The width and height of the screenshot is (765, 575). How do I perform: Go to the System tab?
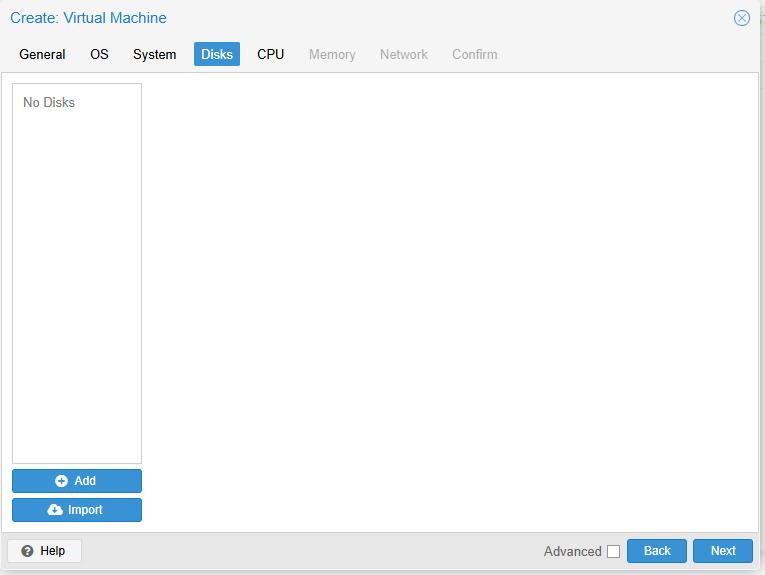(154, 54)
